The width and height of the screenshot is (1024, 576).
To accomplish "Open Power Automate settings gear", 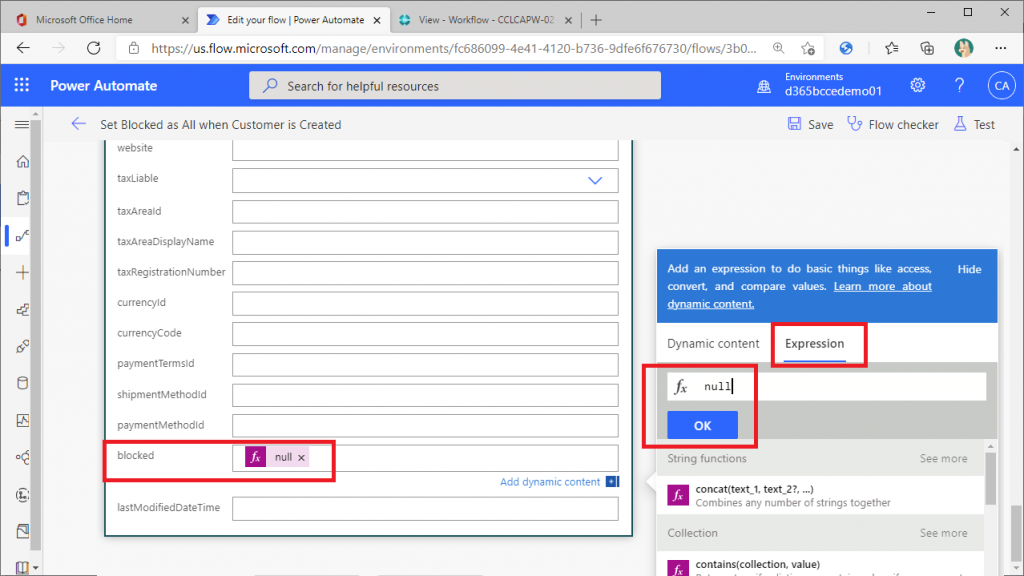I will [918, 85].
